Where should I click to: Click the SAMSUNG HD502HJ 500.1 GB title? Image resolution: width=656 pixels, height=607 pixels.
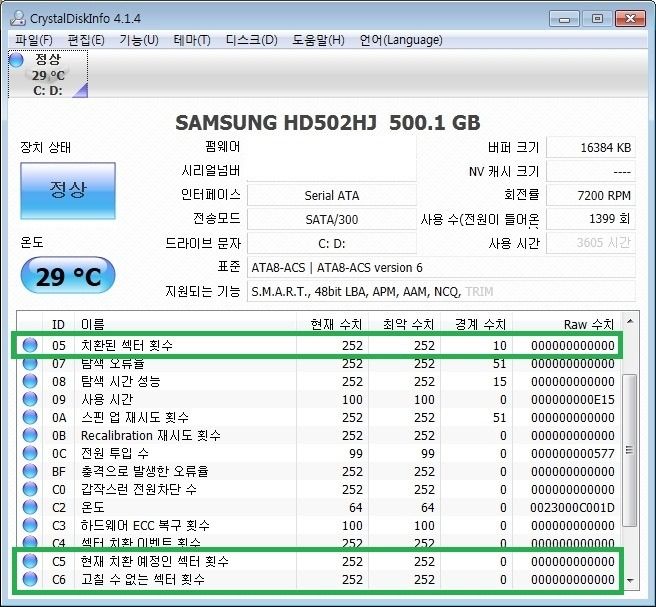click(x=328, y=123)
